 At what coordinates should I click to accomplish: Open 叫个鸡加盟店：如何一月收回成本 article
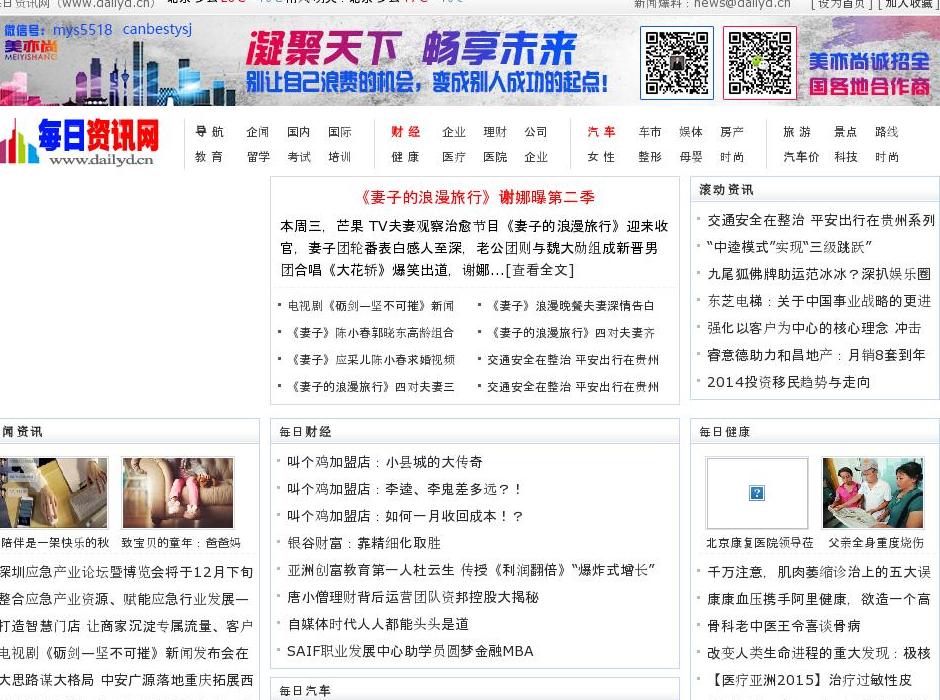[x=405, y=516]
